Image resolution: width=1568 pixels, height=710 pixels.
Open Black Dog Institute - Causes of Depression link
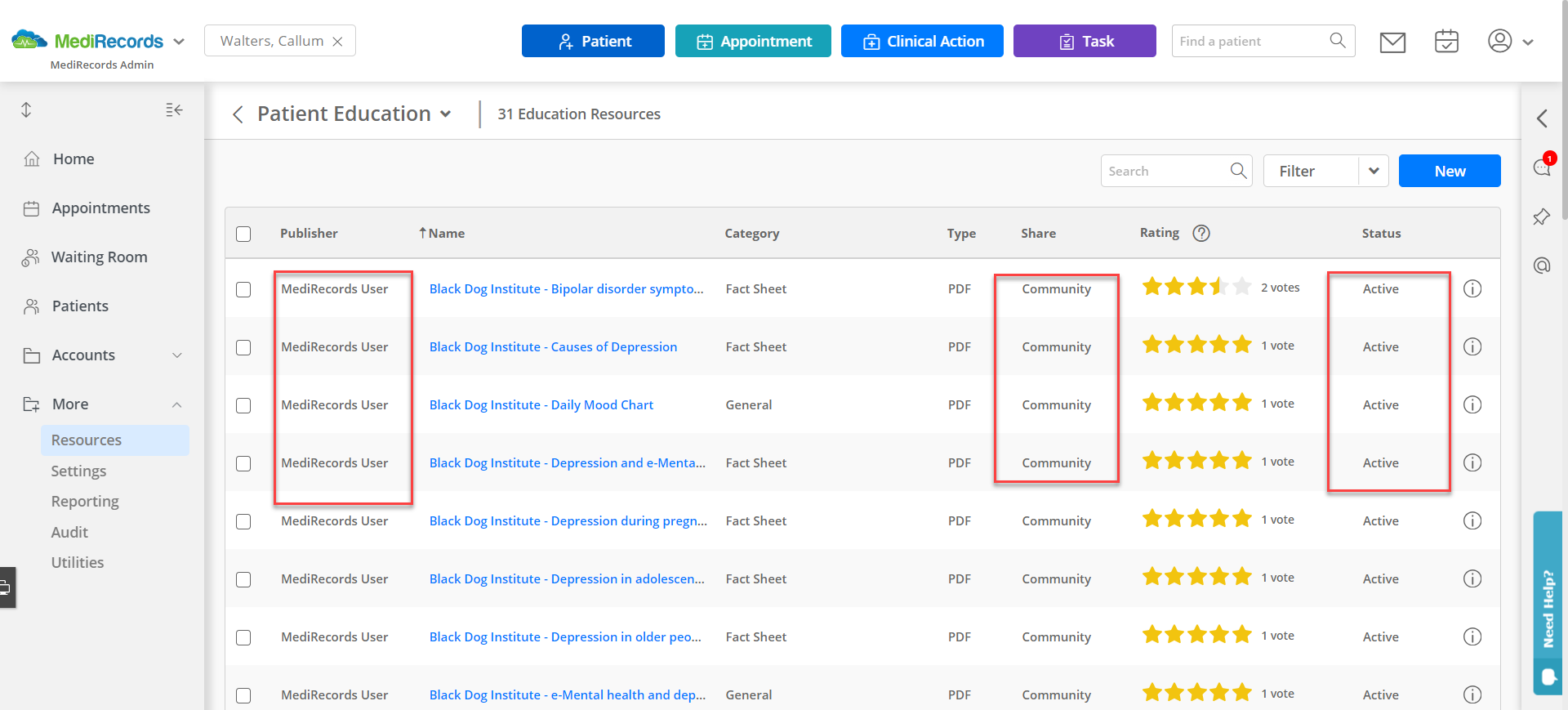point(553,346)
